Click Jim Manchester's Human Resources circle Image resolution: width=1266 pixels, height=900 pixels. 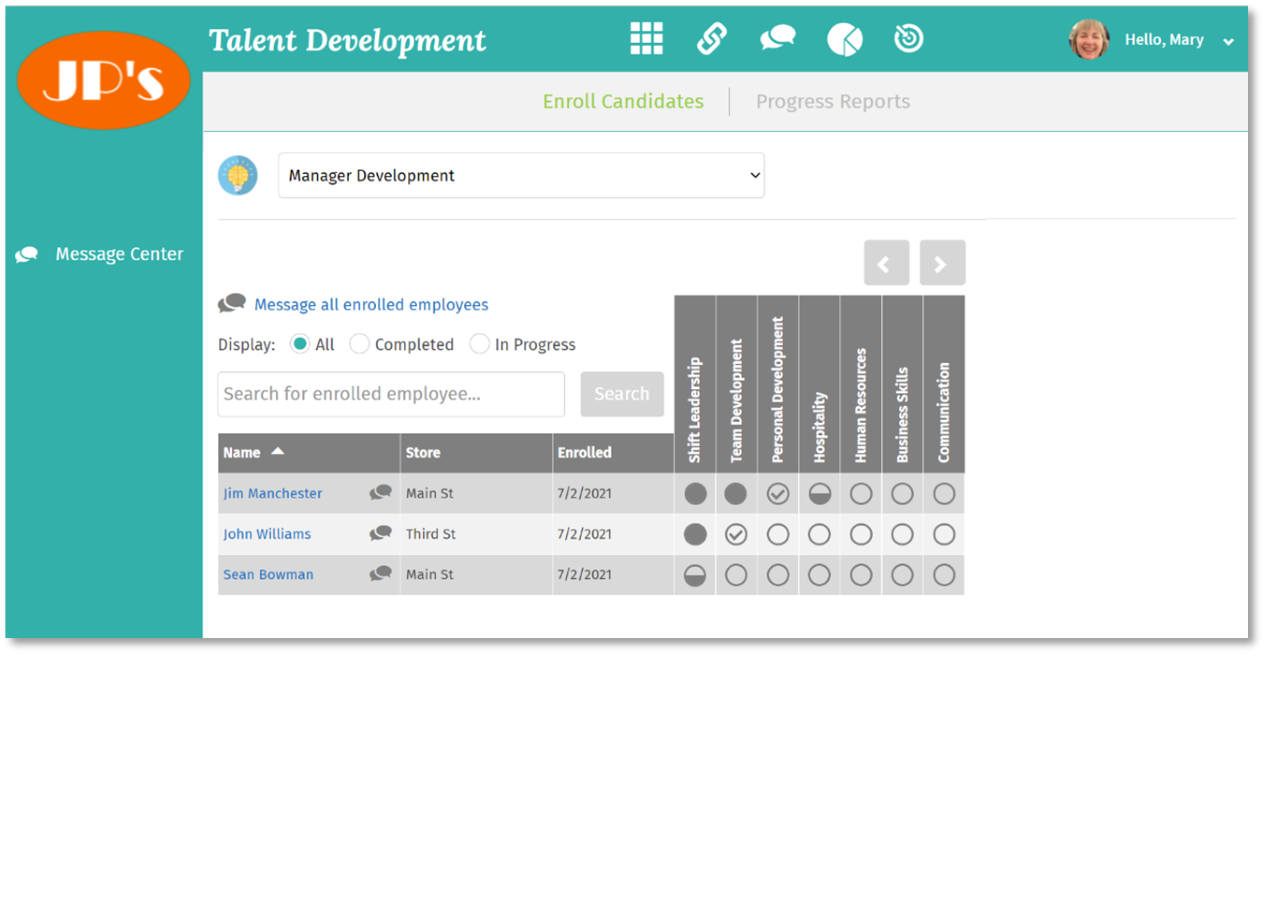pos(861,494)
